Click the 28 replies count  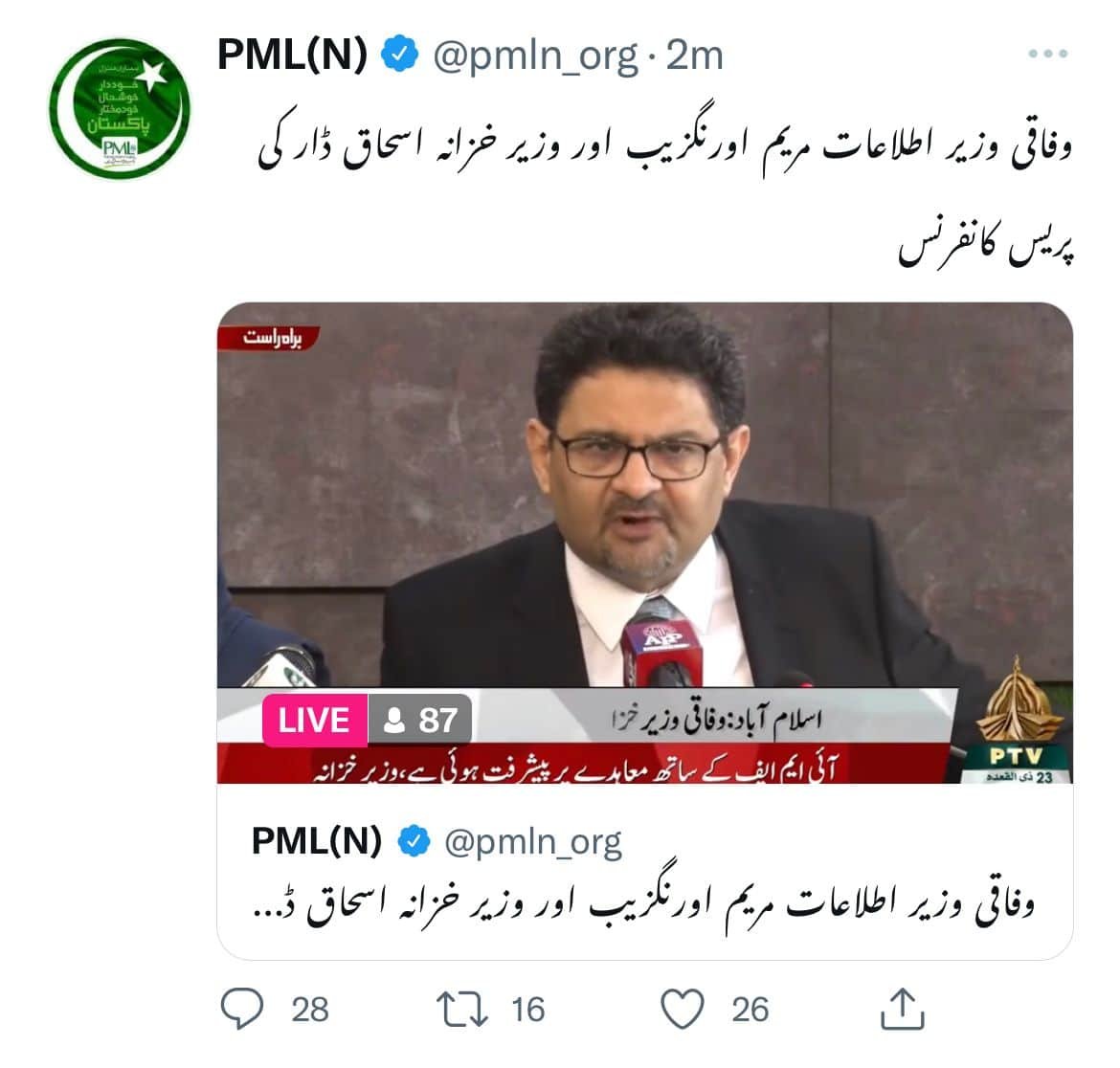click(310, 1010)
